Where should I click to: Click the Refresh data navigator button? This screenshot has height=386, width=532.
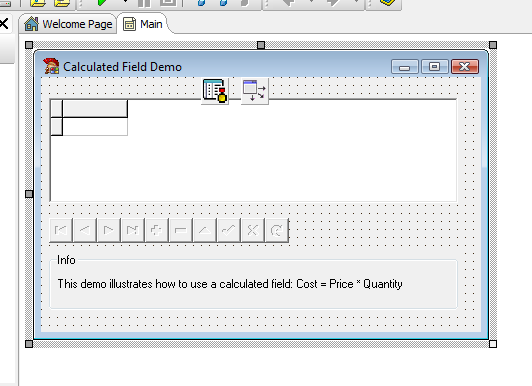(277, 230)
